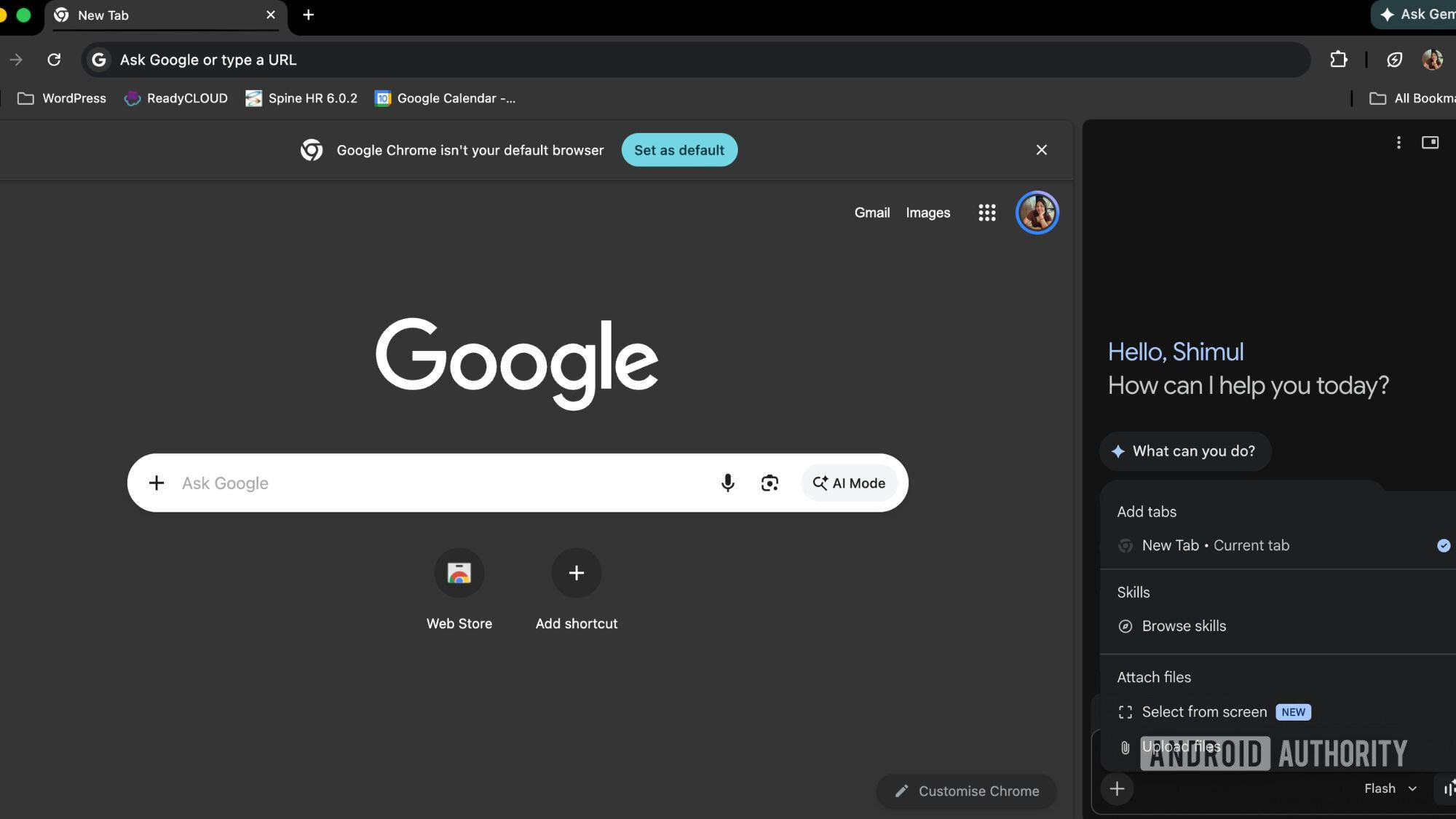The height and width of the screenshot is (819, 1456).
Task: Open the Google account avatar on page
Action: (x=1037, y=213)
